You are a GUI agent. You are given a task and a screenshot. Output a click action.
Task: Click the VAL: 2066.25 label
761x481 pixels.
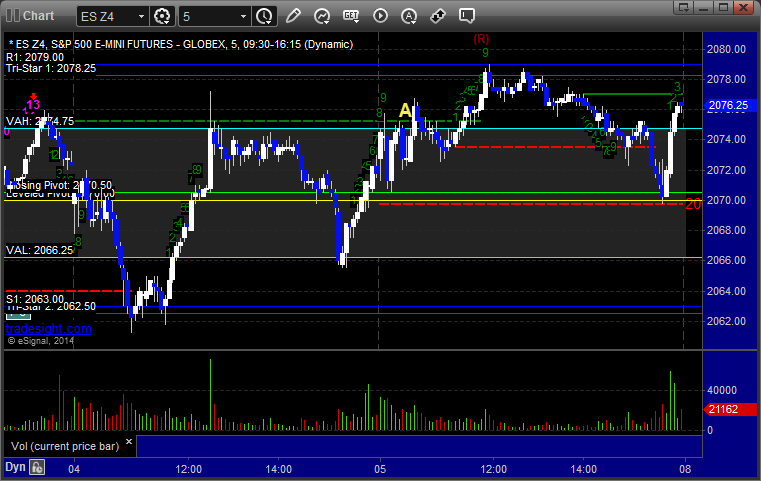coord(39,250)
